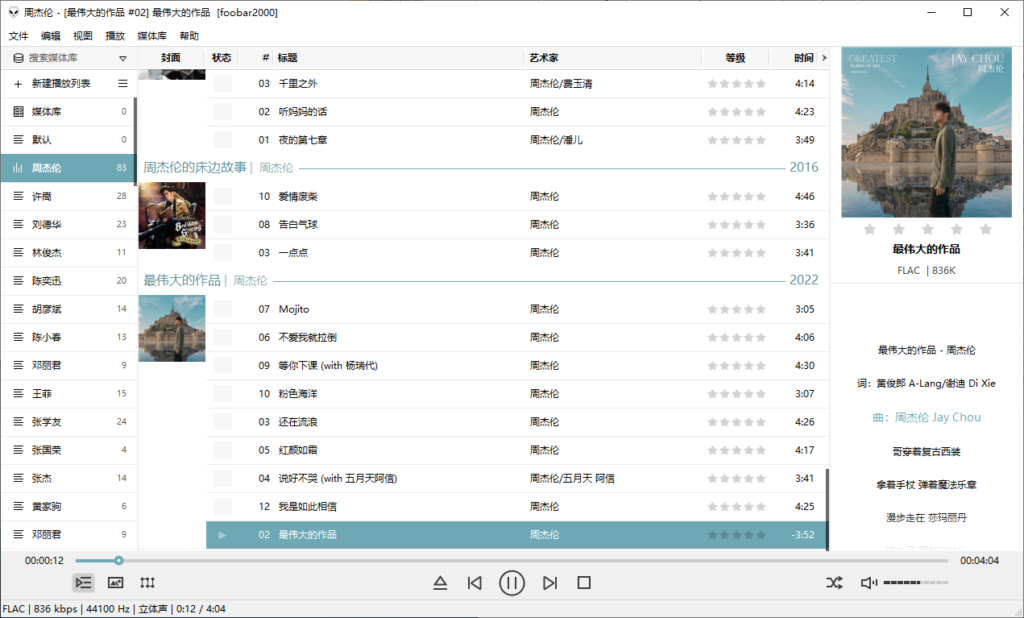Open the volume speaker icon

867,582
